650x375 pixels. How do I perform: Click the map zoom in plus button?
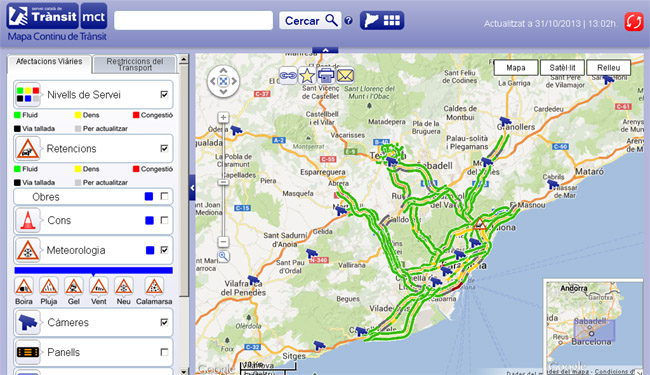pos(223,117)
